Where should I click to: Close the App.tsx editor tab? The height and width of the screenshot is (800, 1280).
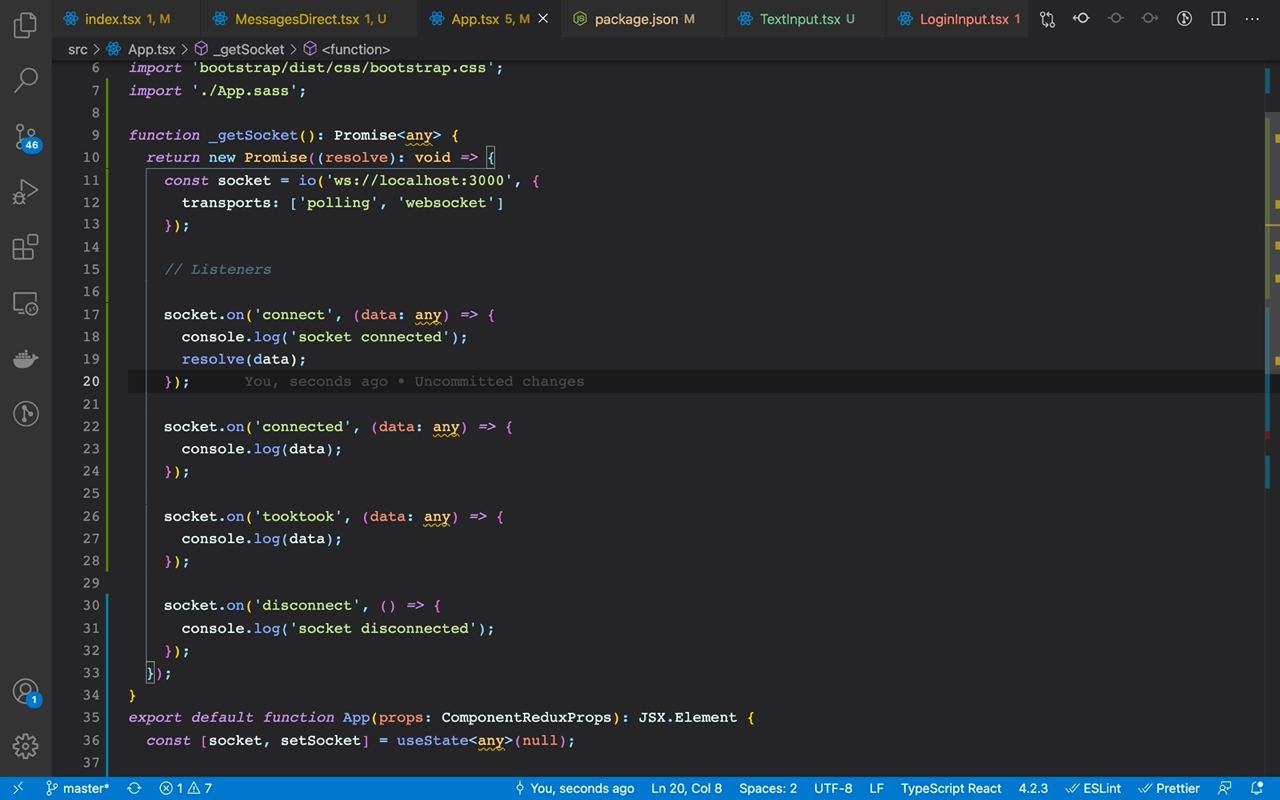[x=543, y=19]
